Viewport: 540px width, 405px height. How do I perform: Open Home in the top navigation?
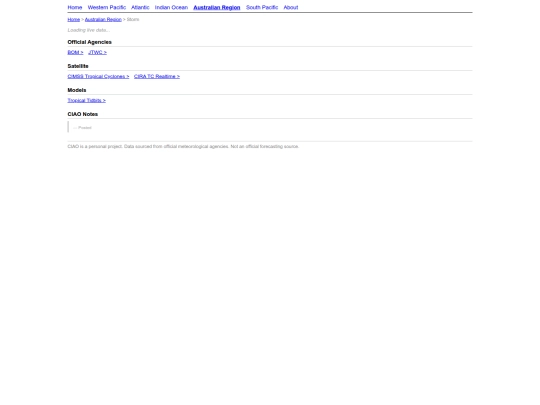[x=75, y=7]
